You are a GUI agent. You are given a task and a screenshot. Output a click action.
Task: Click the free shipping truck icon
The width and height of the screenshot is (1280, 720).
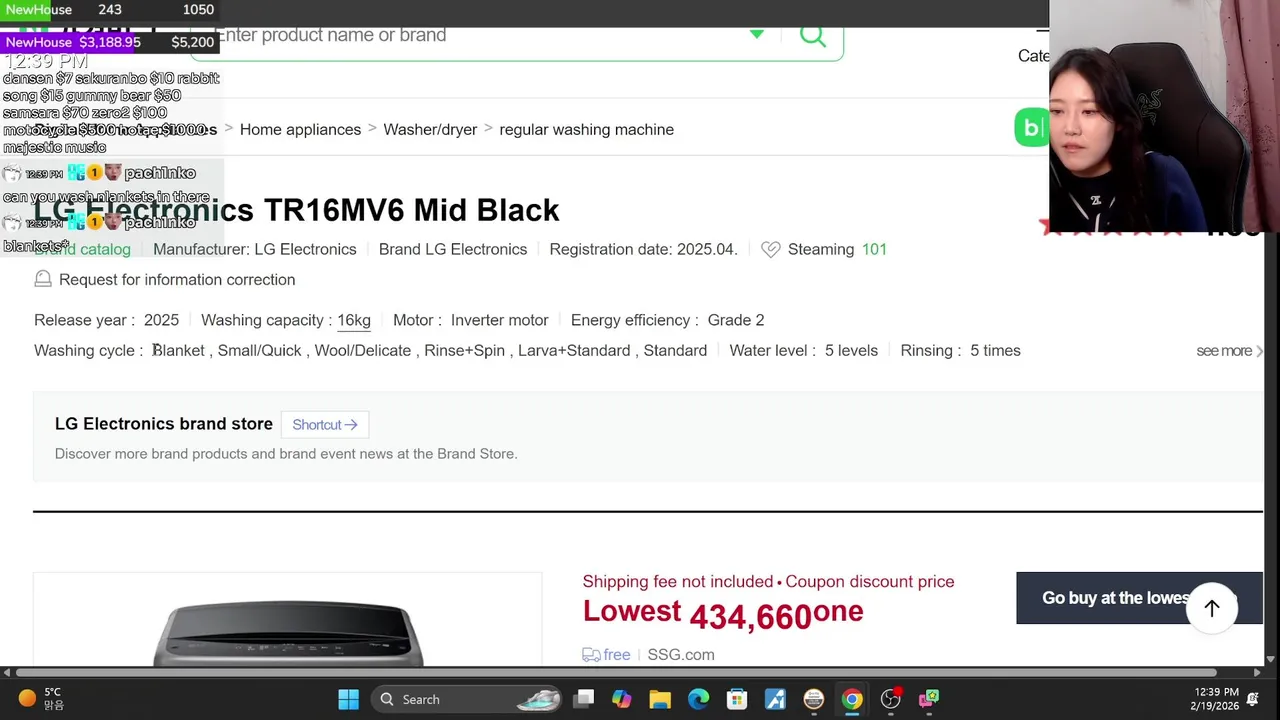click(x=591, y=655)
